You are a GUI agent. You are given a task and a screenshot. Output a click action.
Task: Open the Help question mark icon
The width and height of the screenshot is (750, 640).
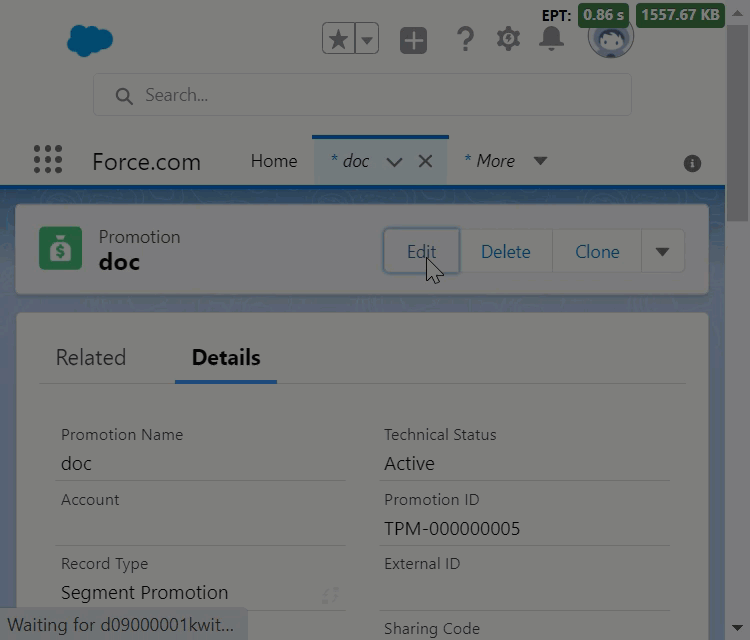click(x=465, y=40)
